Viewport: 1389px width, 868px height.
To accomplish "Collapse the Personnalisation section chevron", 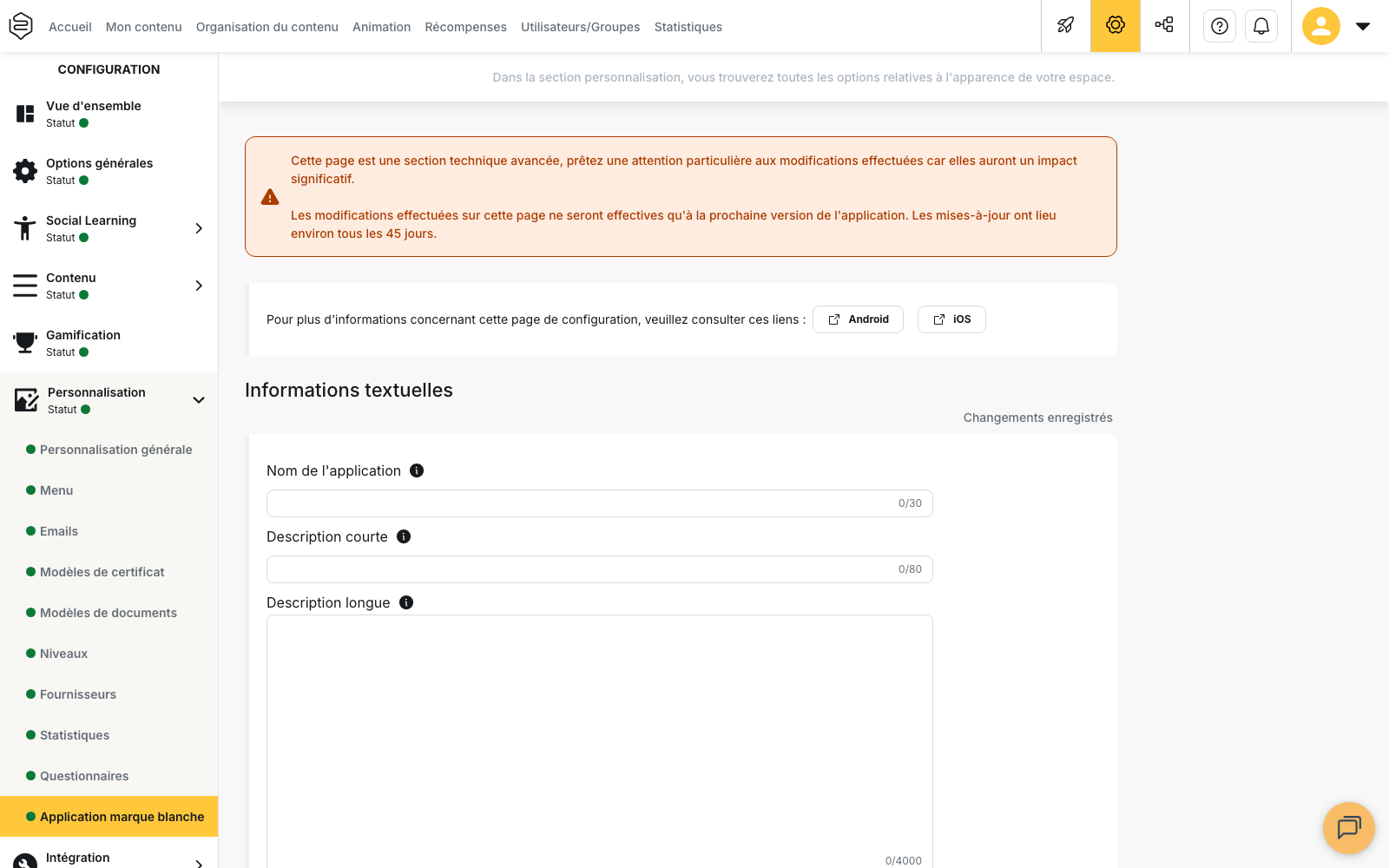I will click(199, 400).
